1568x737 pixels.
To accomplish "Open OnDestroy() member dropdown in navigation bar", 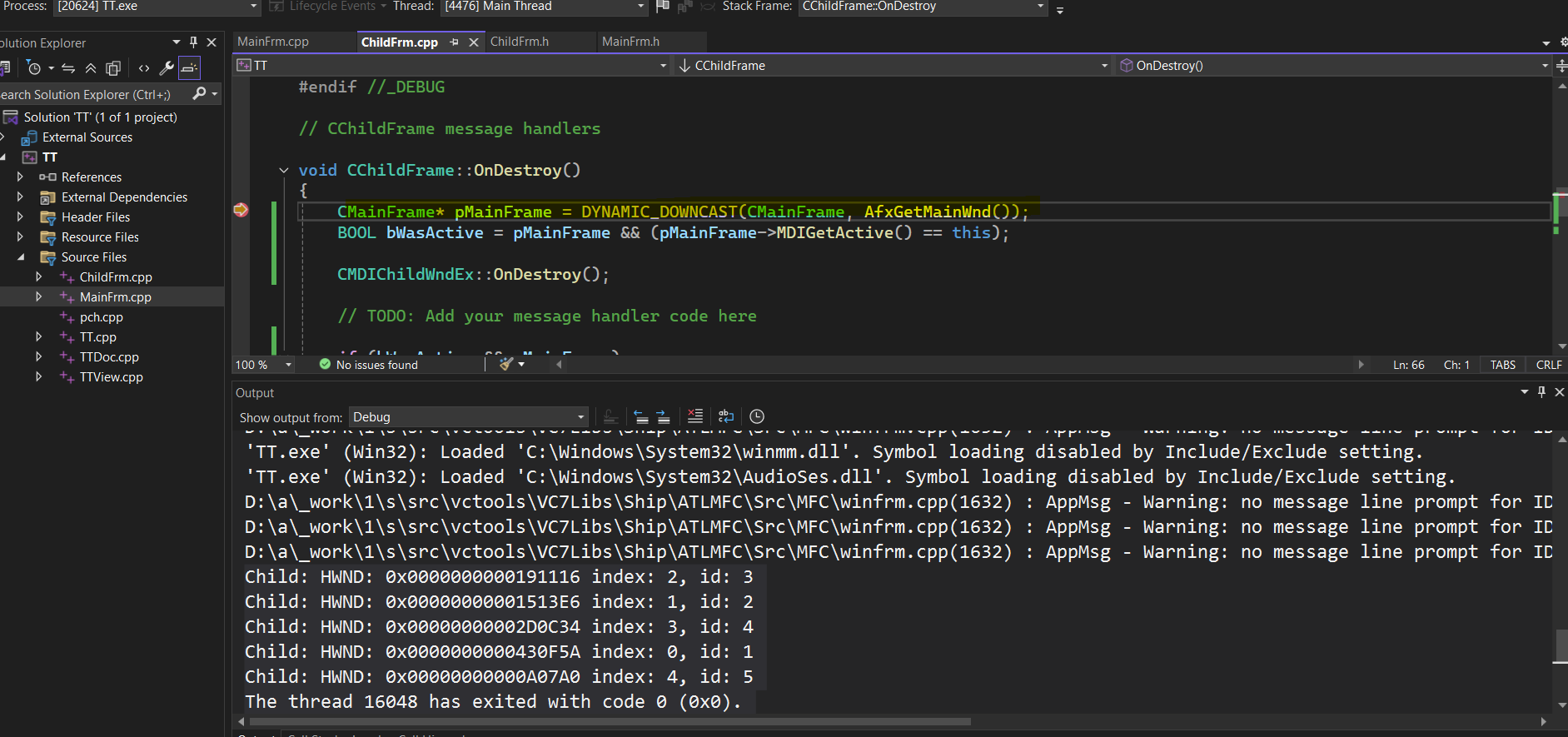I will 1334,66.
